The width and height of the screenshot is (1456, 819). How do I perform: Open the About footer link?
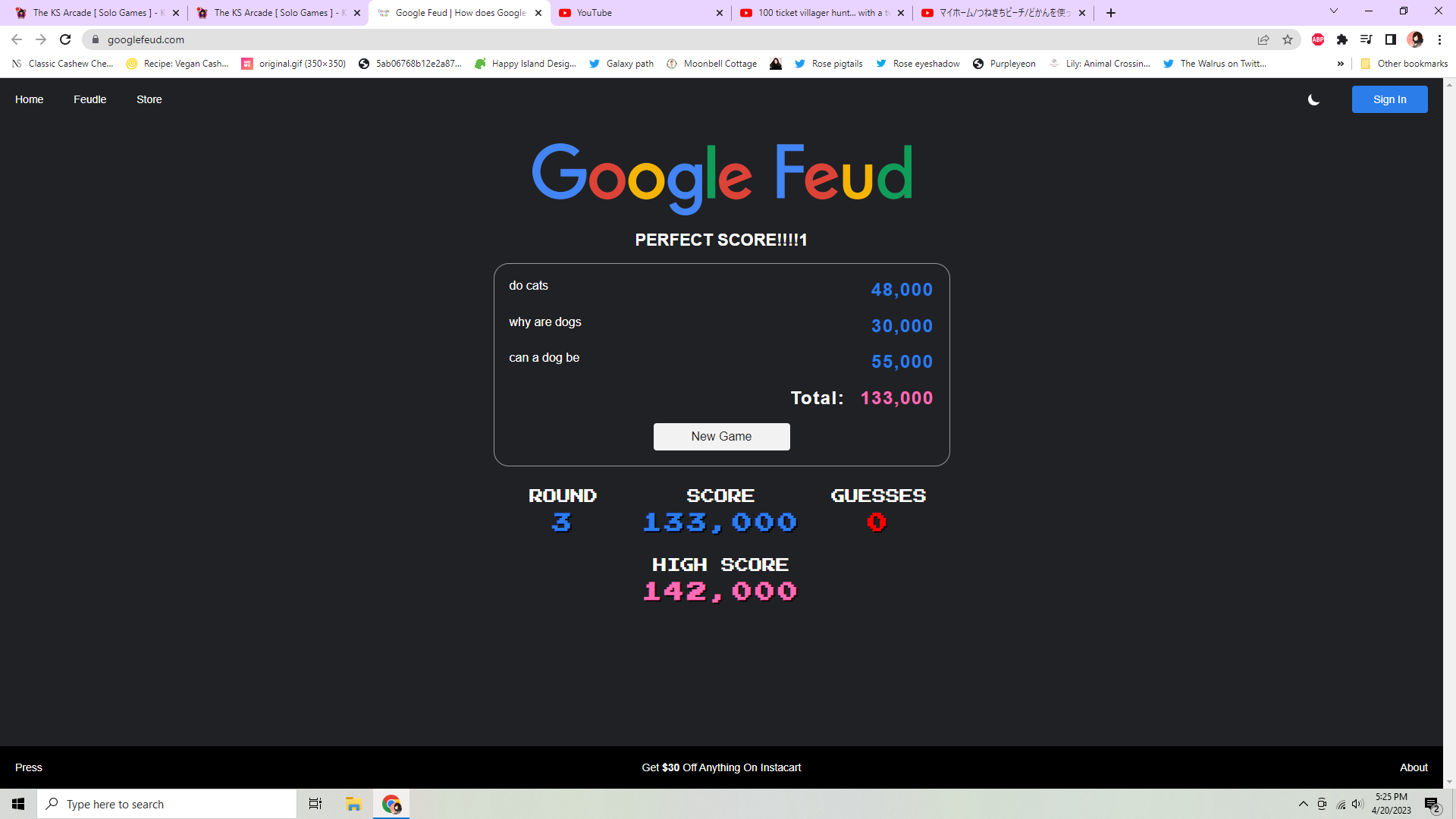[1414, 767]
